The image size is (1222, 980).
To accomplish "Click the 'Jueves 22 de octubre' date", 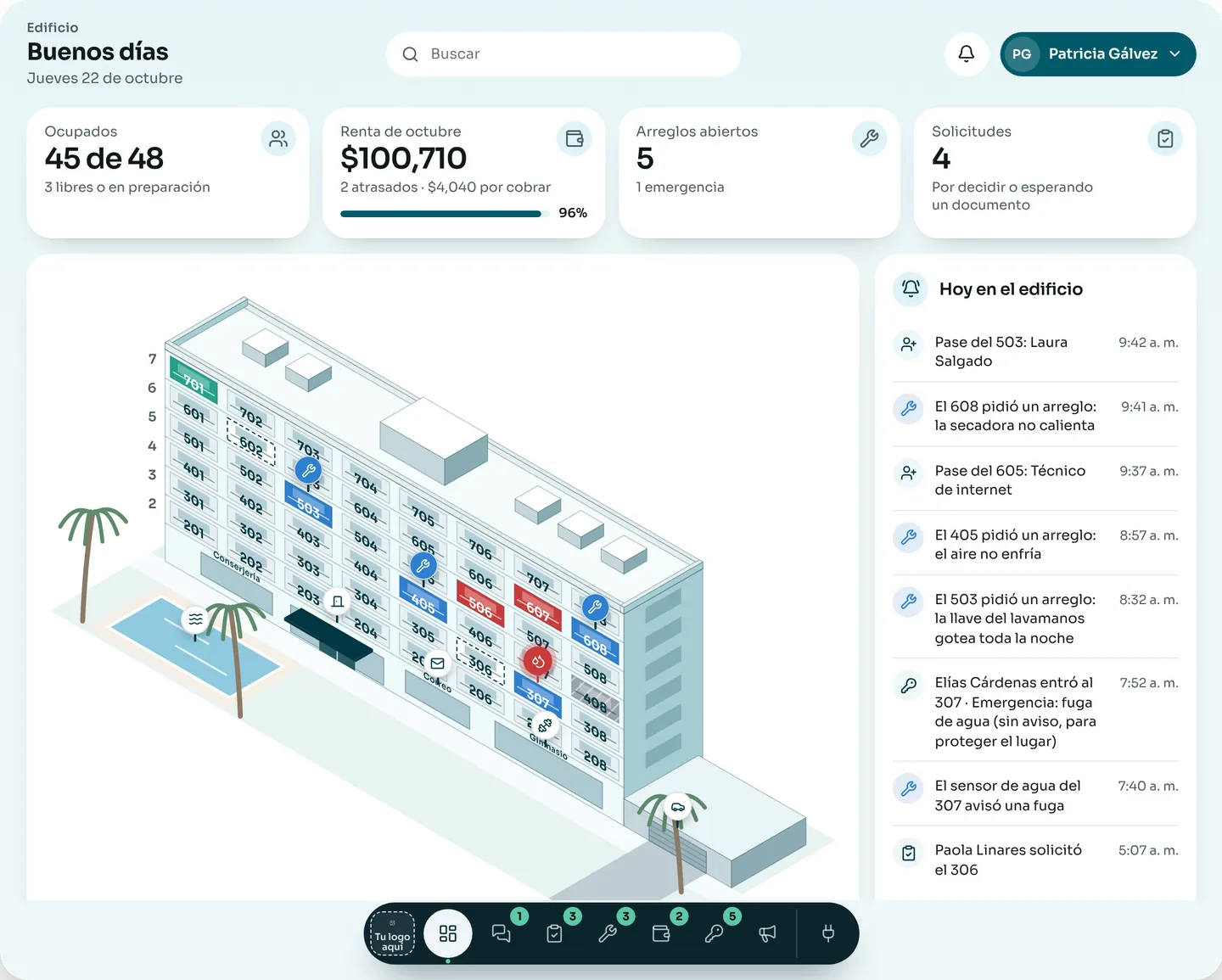I will tap(104, 78).
